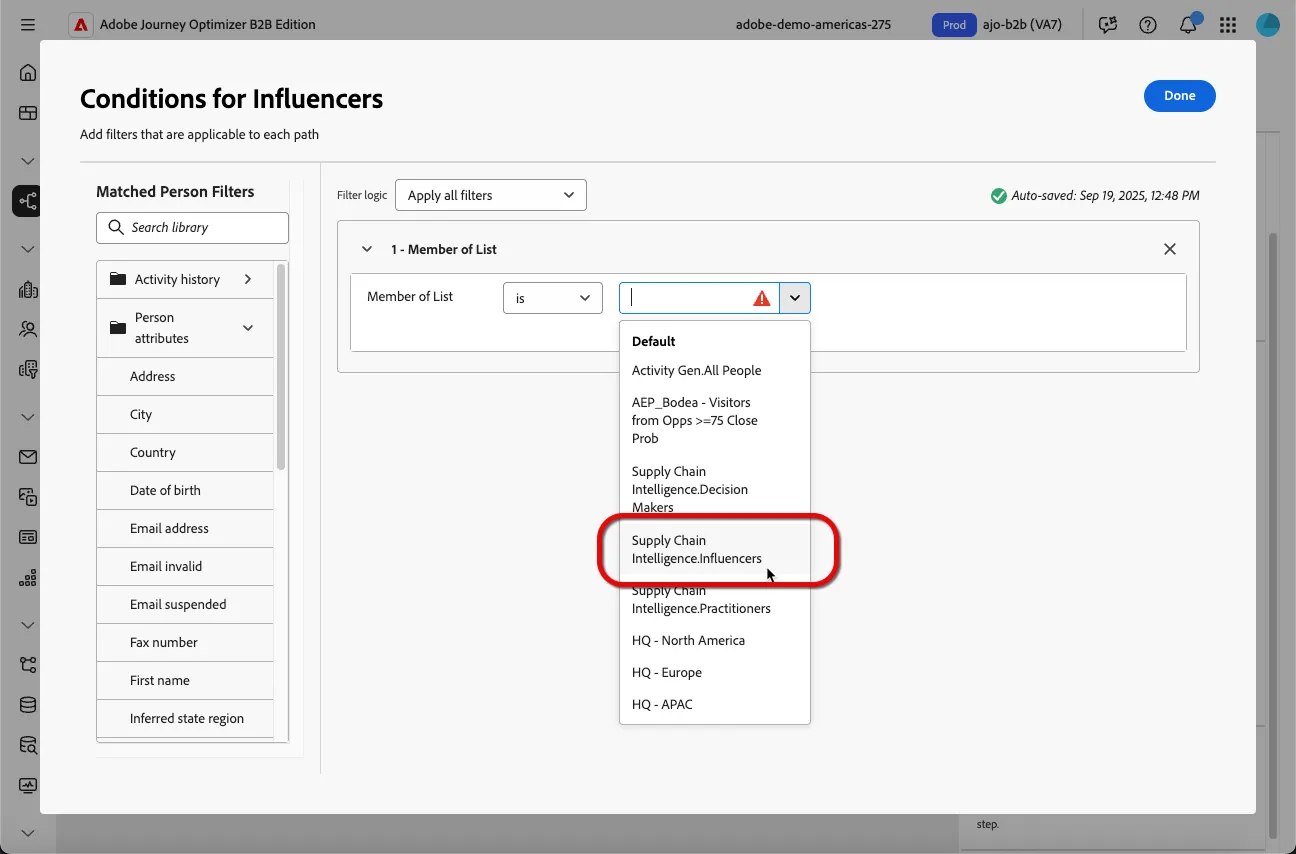This screenshot has height=854, width=1296.
Task: Choose 'AEP_Bodea - Visitors from Opps' option
Action: click(715, 420)
